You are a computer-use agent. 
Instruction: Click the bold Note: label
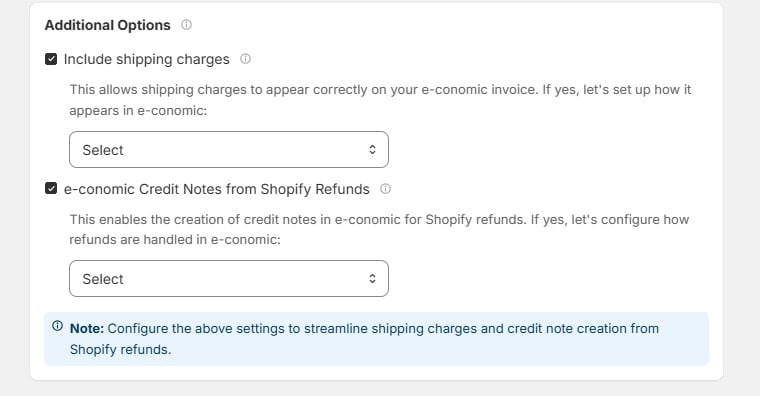(87, 329)
